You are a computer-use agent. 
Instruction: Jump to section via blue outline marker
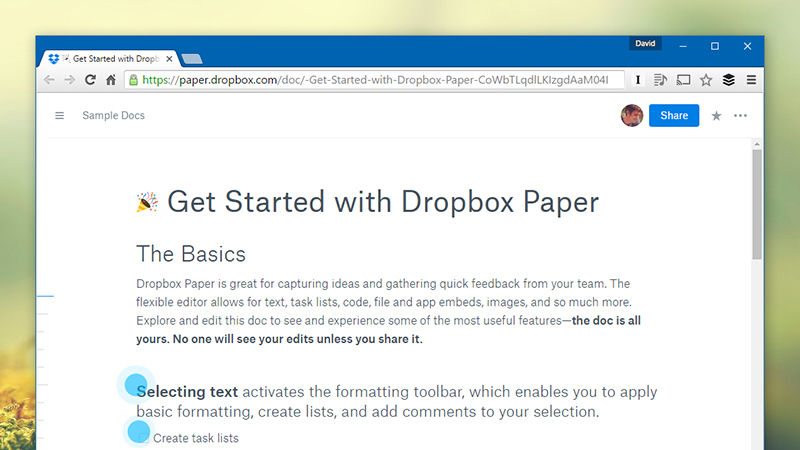pyautogui.click(x=45, y=296)
